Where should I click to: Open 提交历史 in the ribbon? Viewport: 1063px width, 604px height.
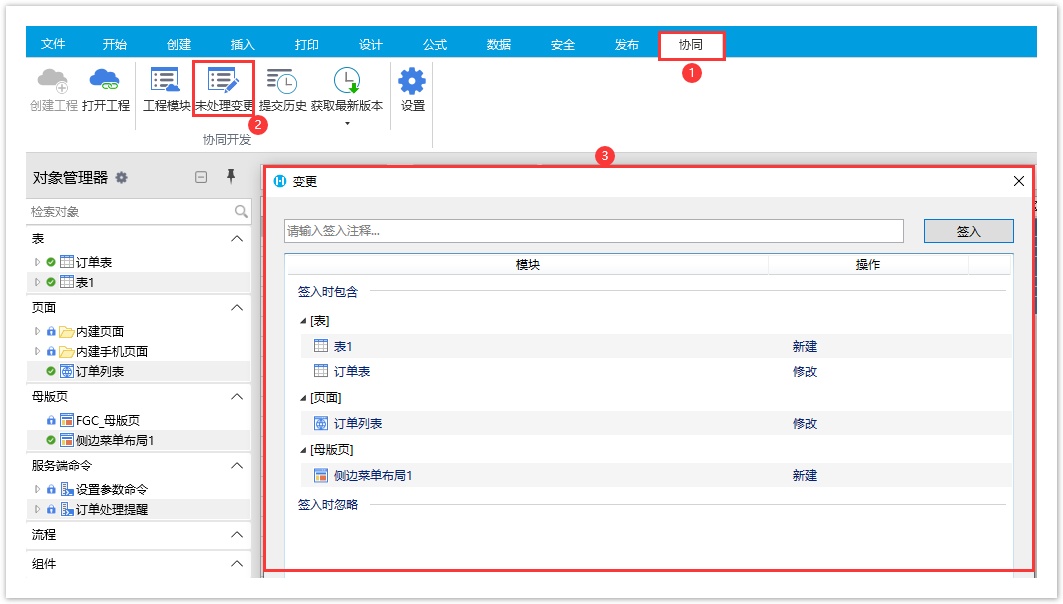coord(282,82)
